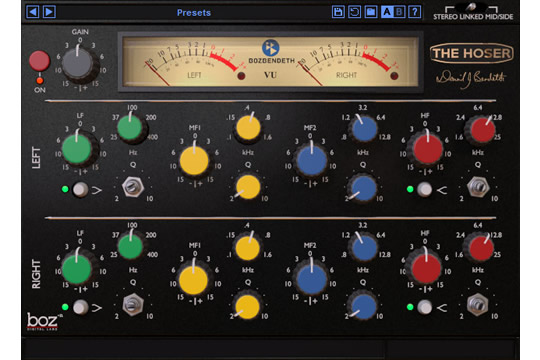540x360 pixels.
Task: Click the LEFT MF1 frequency kHz knob
Action: click(x=248, y=127)
